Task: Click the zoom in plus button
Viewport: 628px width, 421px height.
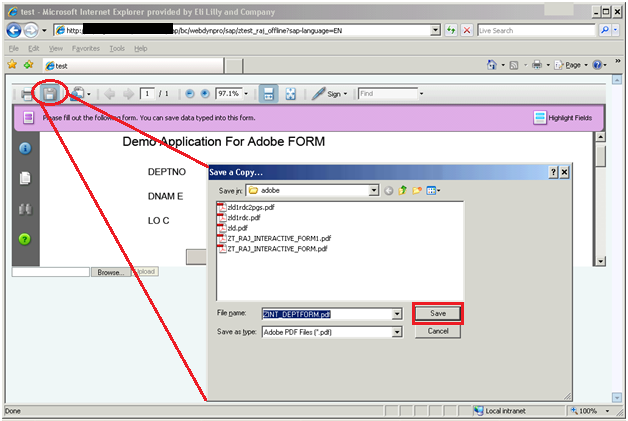Action: tap(205, 94)
